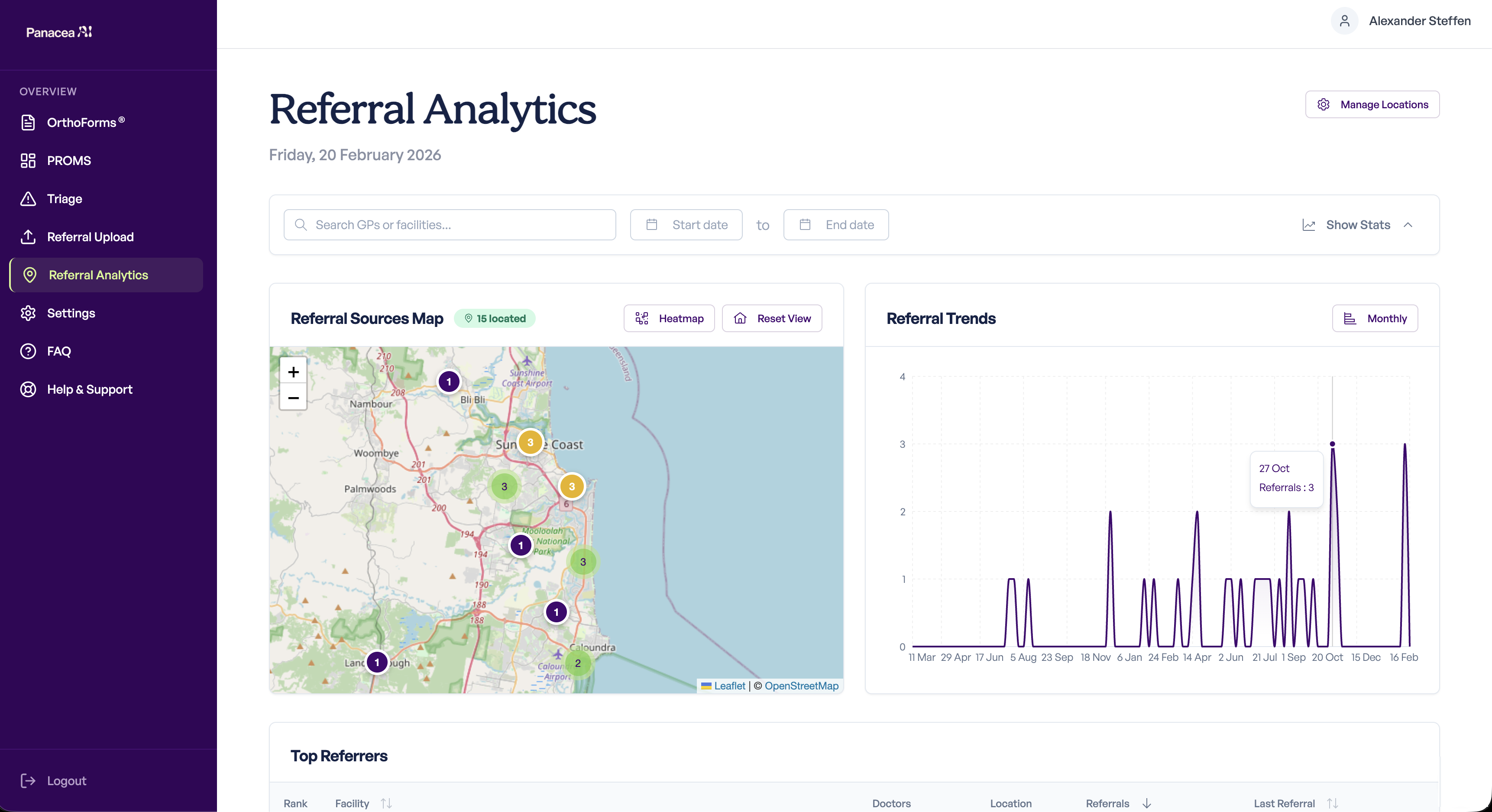
Task: Select the Settings gear icon
Action: tap(28, 313)
